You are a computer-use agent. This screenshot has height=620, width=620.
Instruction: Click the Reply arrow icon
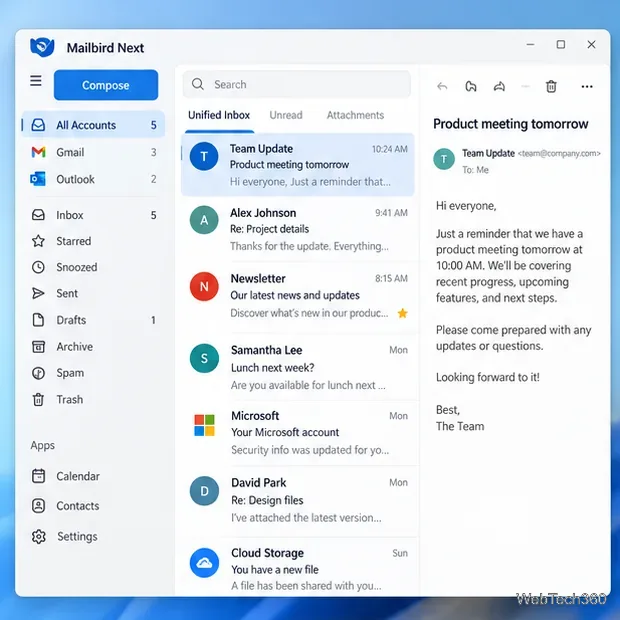[442, 86]
